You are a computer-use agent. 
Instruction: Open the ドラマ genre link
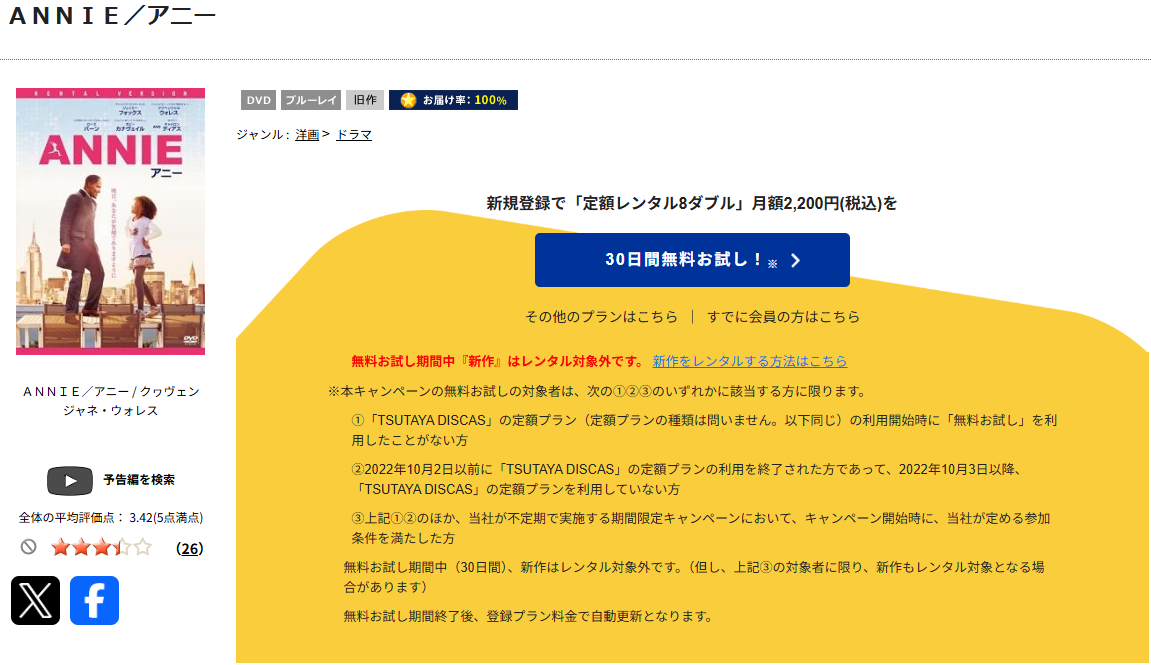(x=354, y=135)
